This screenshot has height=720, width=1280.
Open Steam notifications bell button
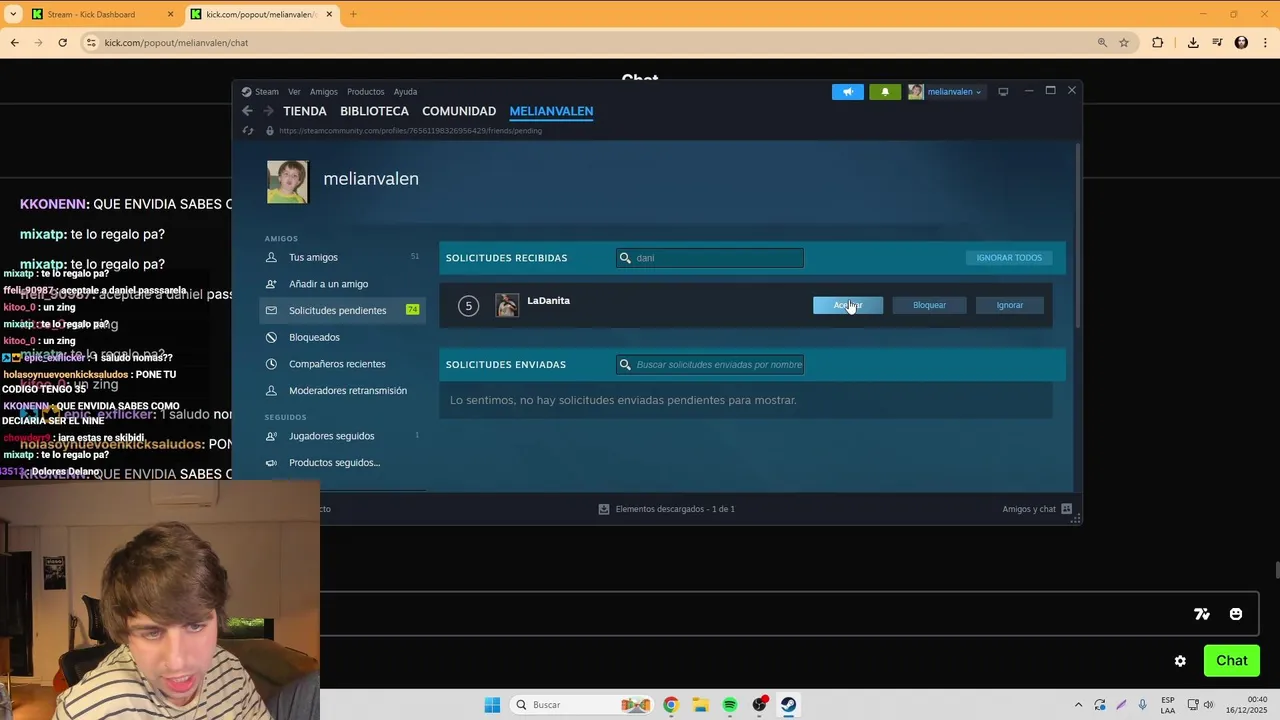pos(885,92)
